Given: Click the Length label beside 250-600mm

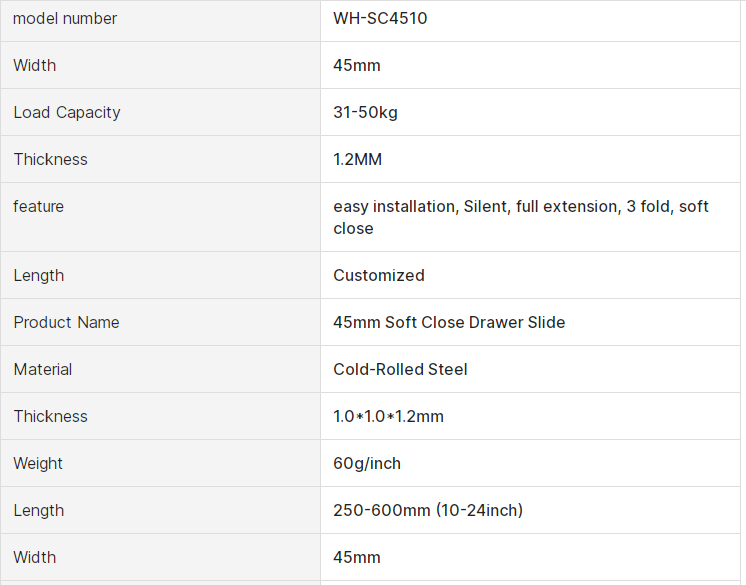Looking at the screenshot, I should 38,510.
